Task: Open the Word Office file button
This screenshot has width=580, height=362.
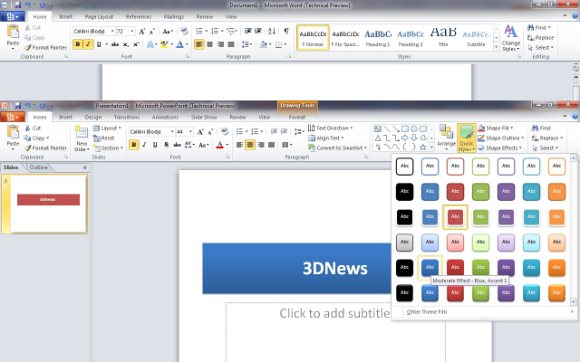Action: point(12,17)
